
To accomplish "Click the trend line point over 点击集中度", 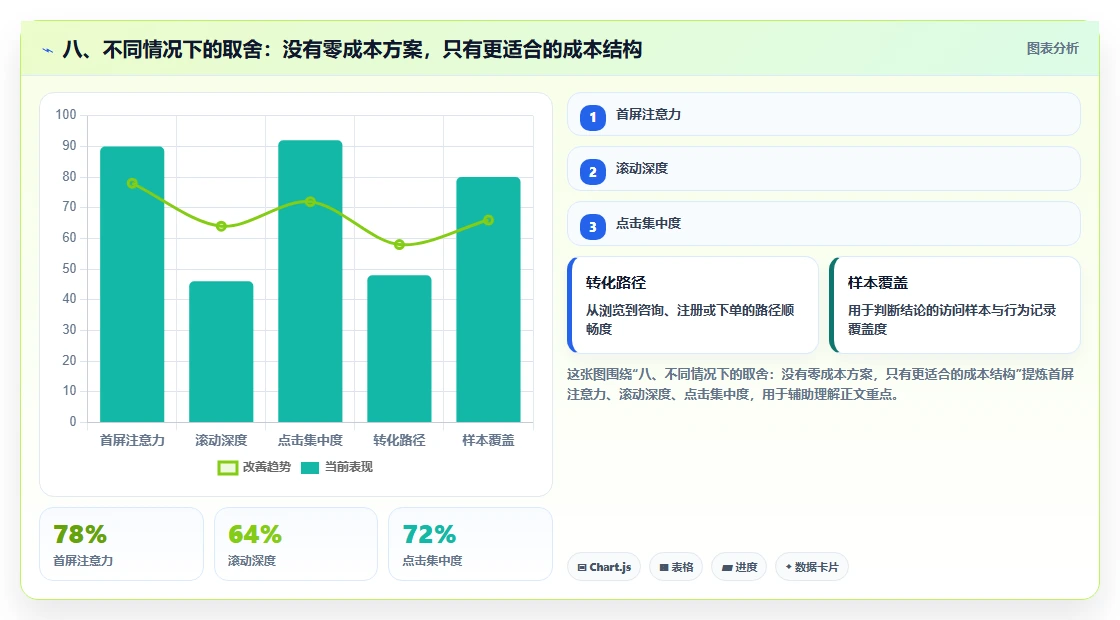I will click(x=310, y=202).
